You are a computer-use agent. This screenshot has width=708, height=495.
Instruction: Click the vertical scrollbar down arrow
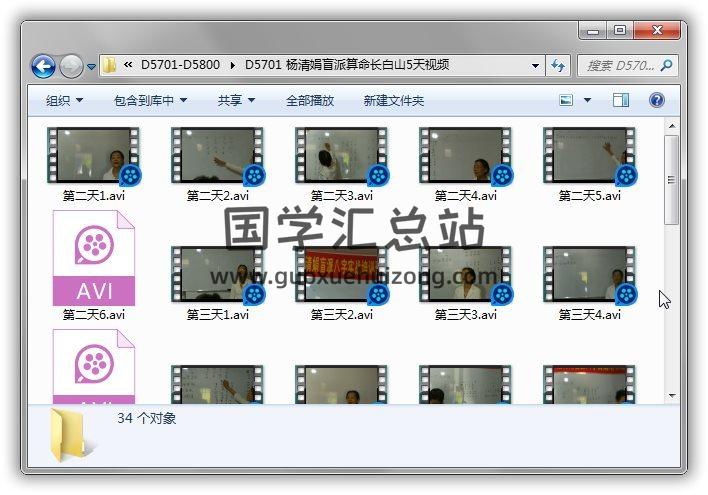pyautogui.click(x=671, y=395)
